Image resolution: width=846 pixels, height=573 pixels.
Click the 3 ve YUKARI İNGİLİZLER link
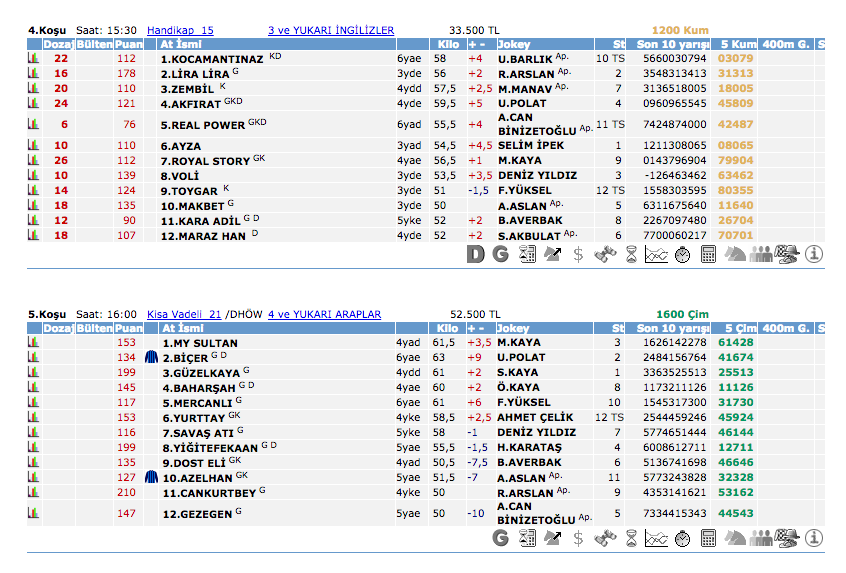(331, 31)
